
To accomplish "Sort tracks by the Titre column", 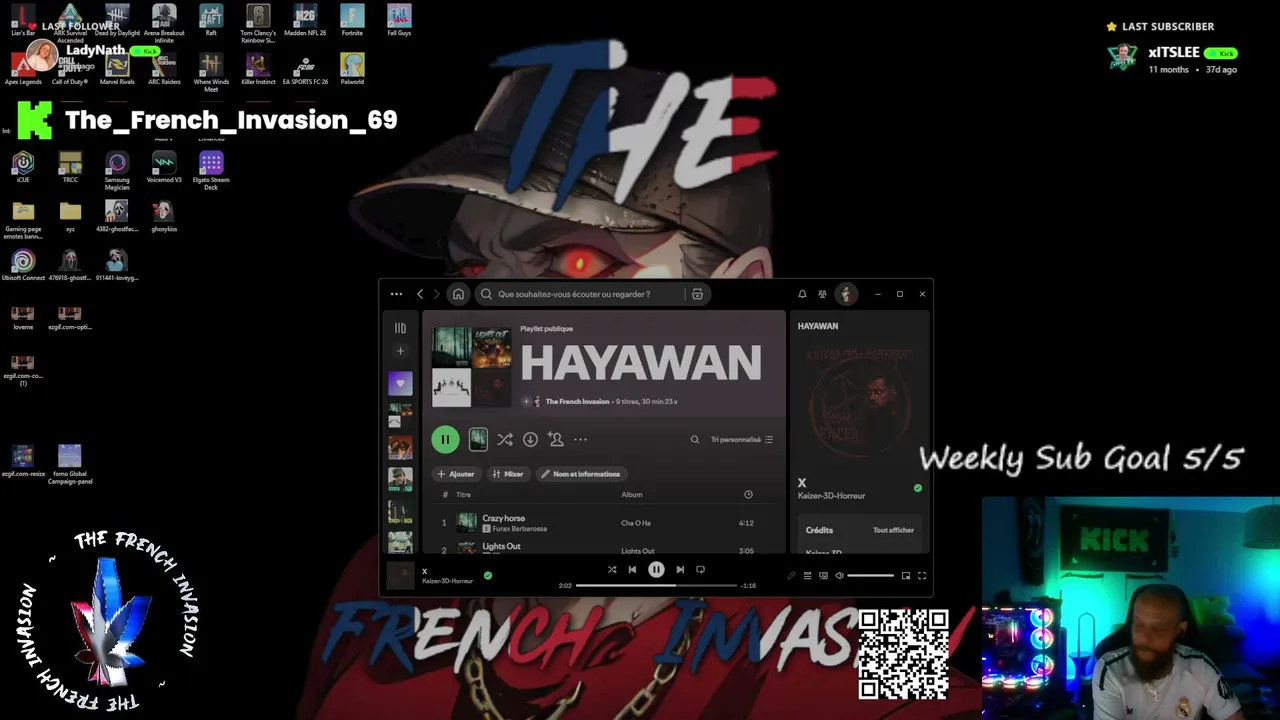I will pyautogui.click(x=463, y=494).
